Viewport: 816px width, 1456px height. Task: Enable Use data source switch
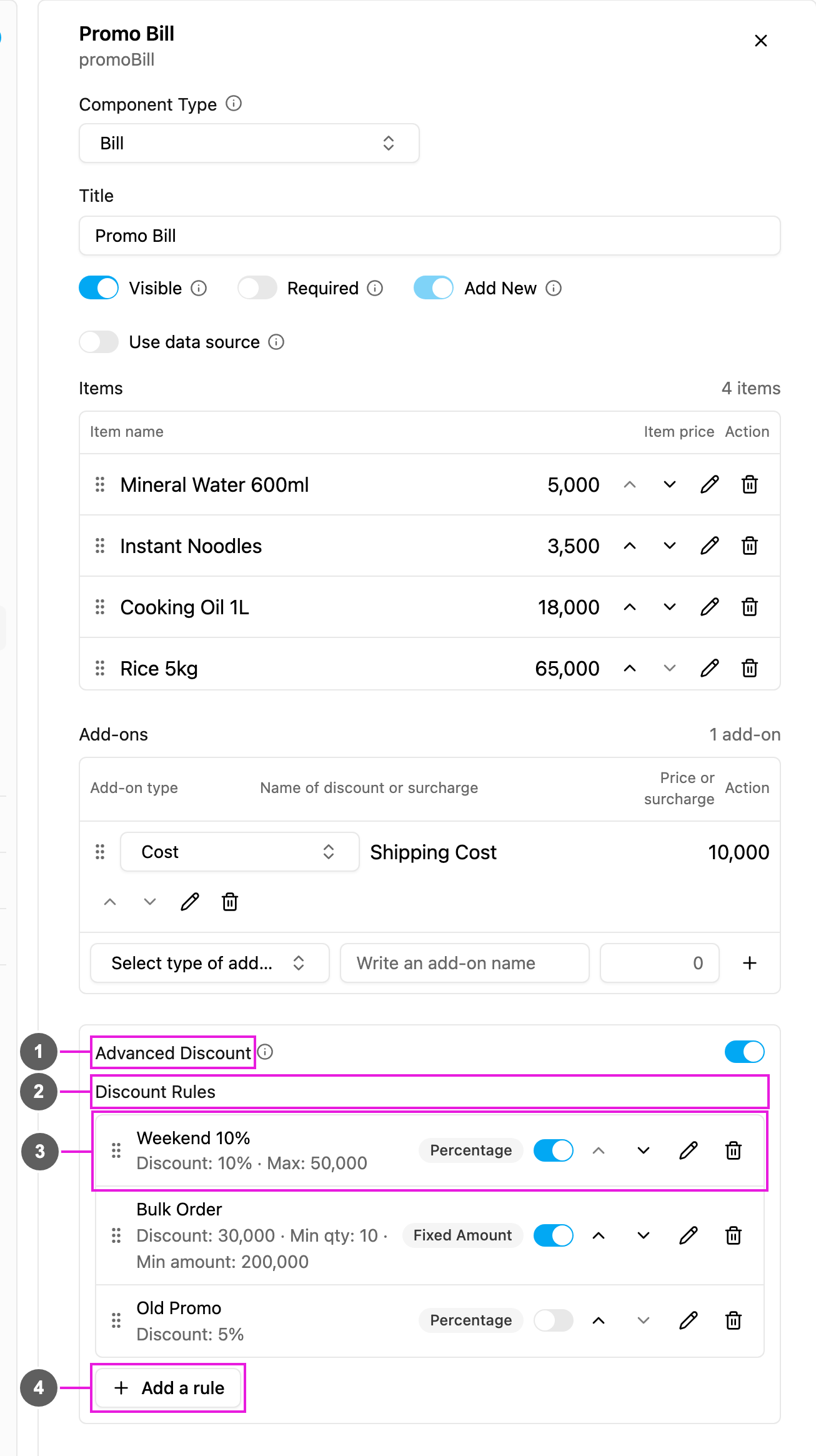99,342
